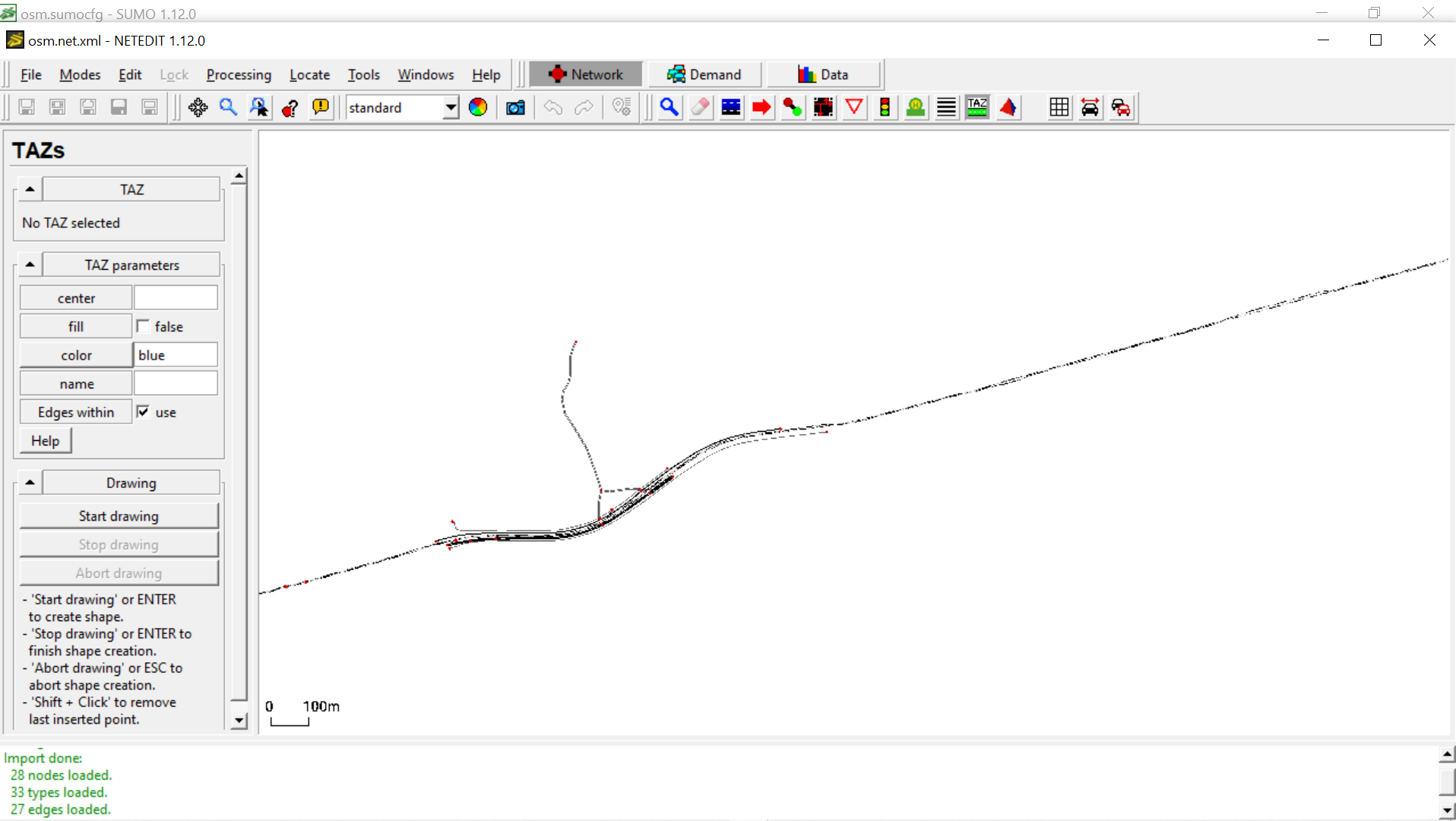Viewport: 1456px width, 821px height.
Task: Check the fill false checkbox
Action: point(144,326)
